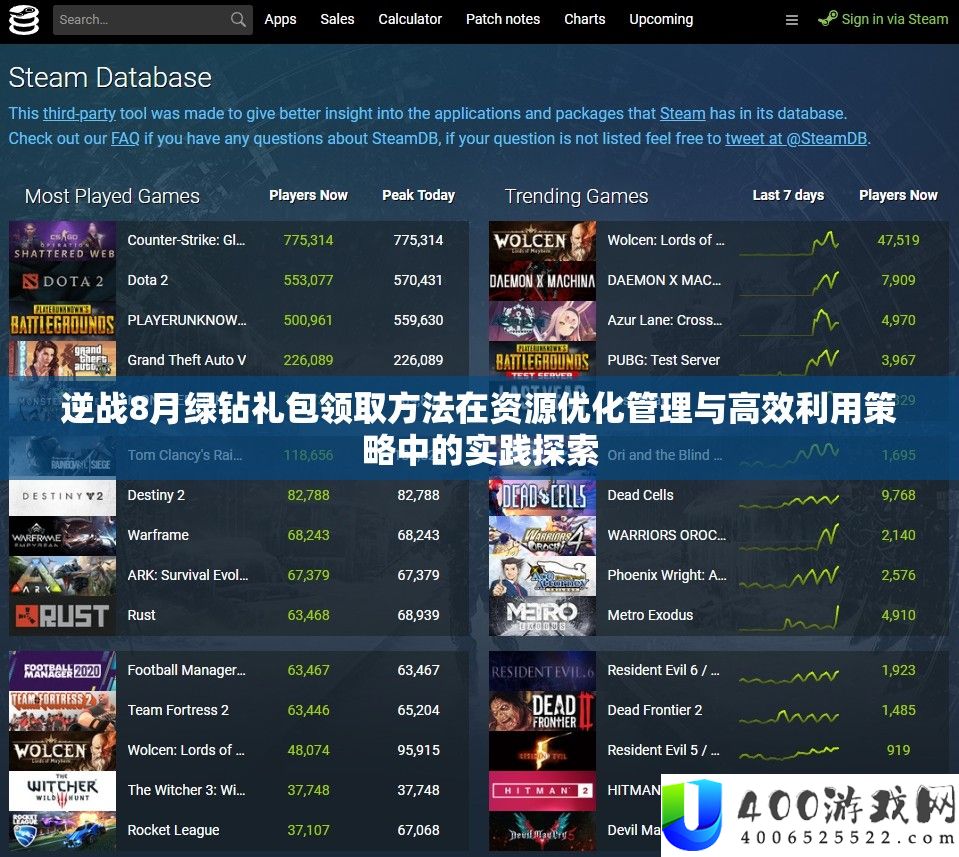Screen dimensions: 959x857
Task: Open the Trending Games heading
Action: [576, 196]
